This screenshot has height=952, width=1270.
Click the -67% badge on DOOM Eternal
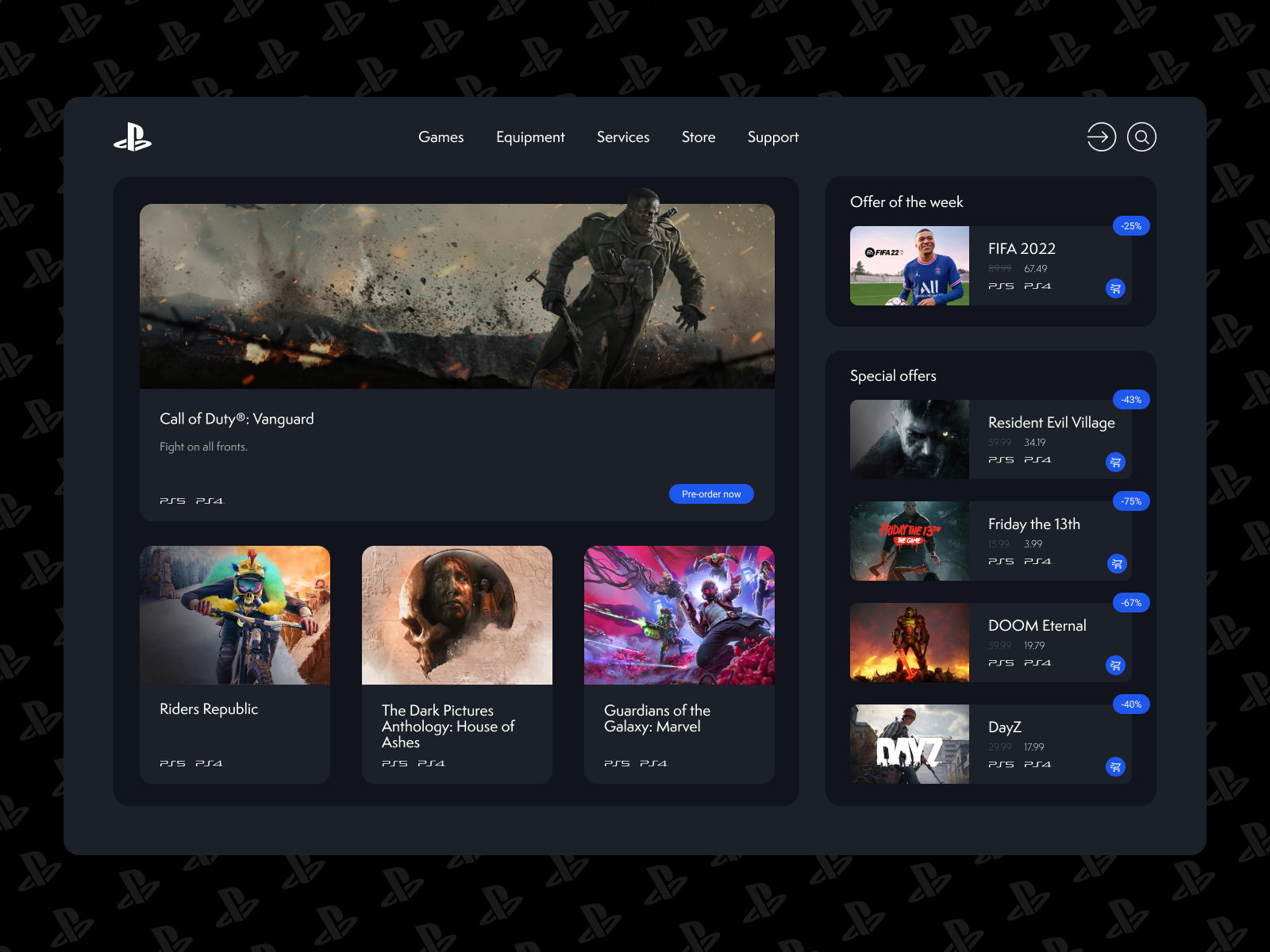click(x=1131, y=603)
